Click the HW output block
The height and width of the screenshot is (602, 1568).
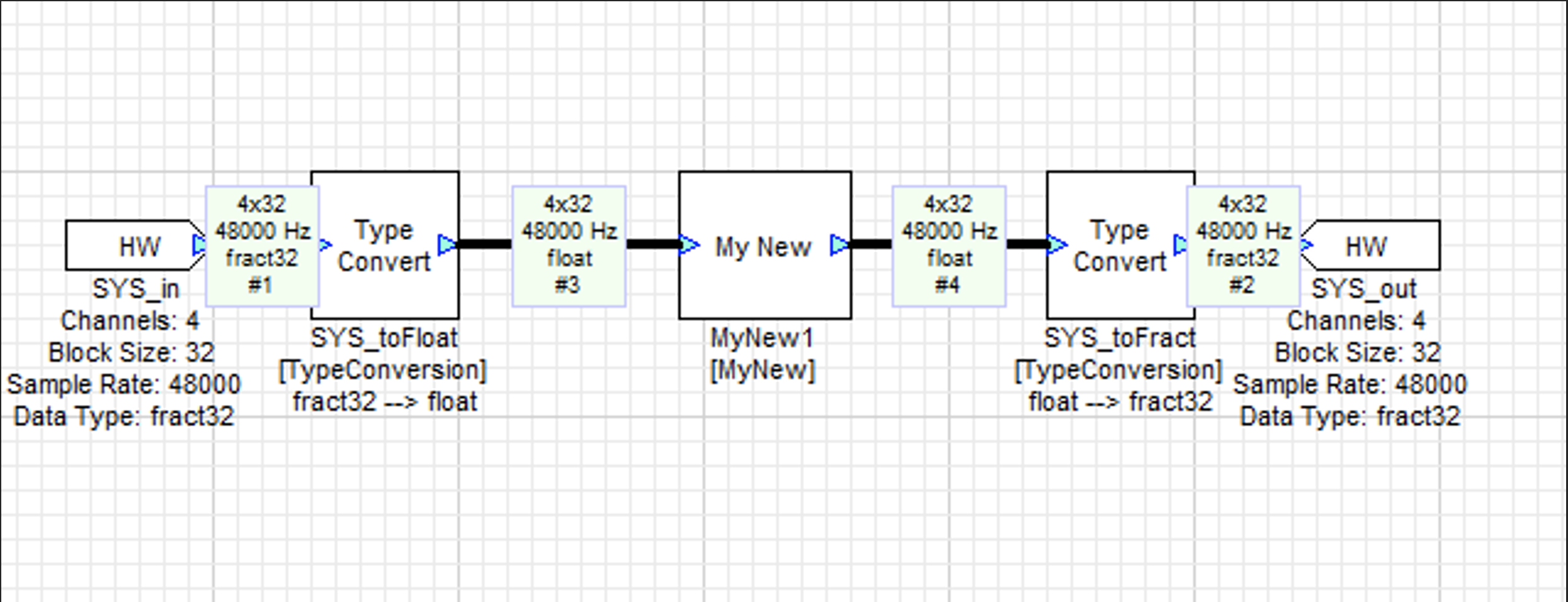(1373, 246)
